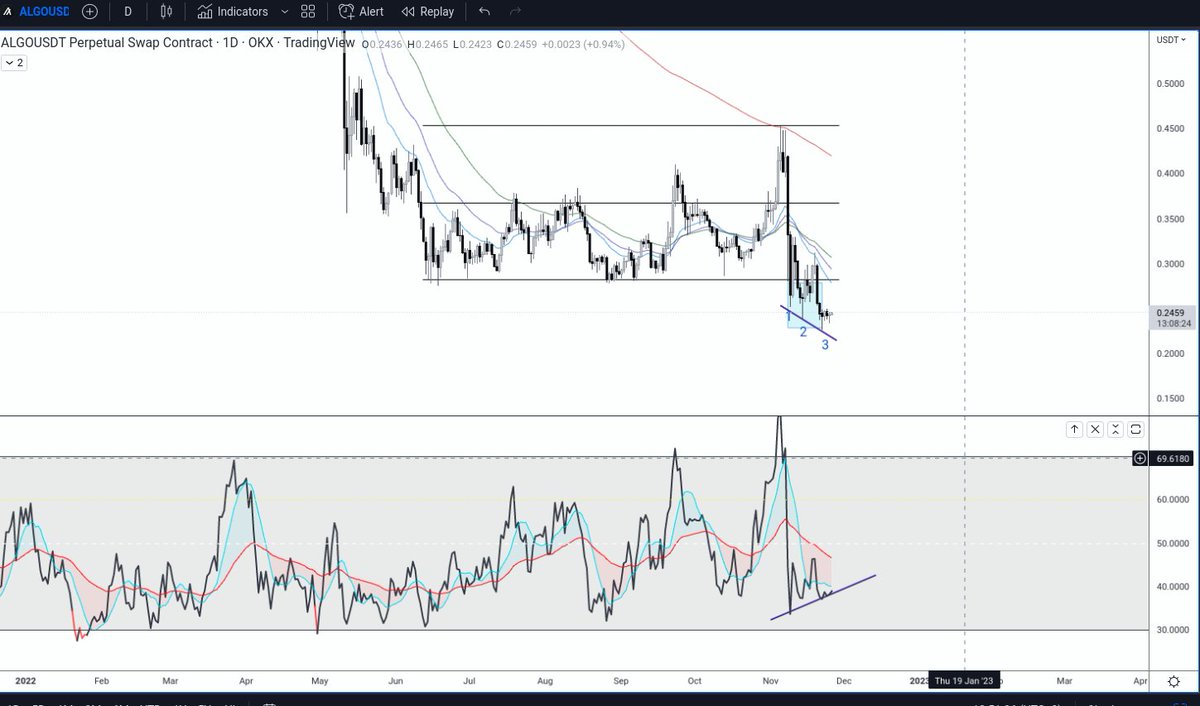
Task: Move the indicator pane up
Action: [1074, 430]
